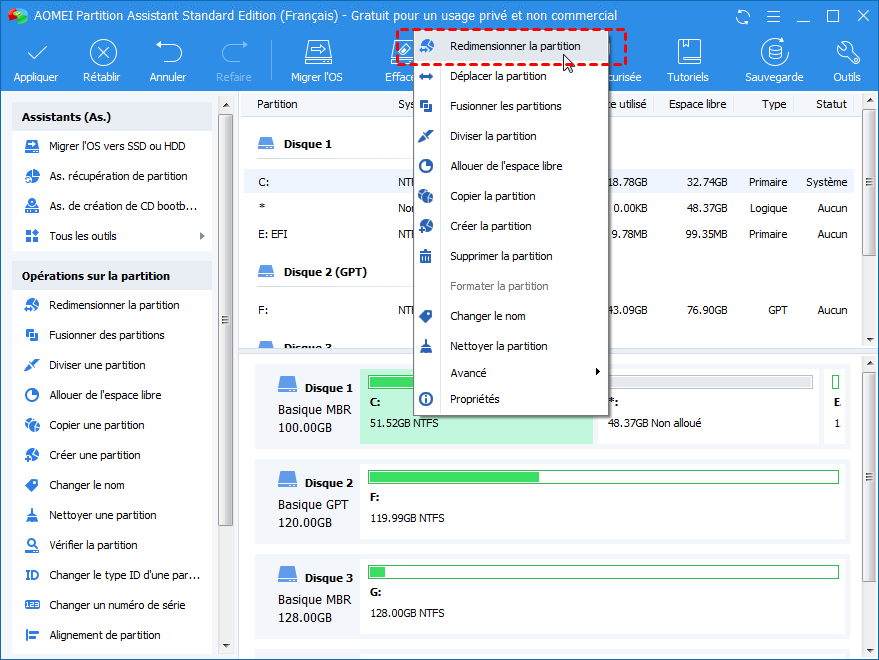Select the Disque 1 Basique MBR panel
Image resolution: width=879 pixels, height=660 pixels.
(x=308, y=407)
